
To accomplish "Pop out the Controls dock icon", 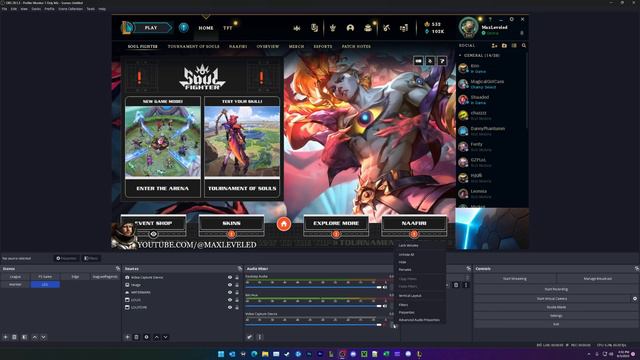I will pyautogui.click(x=636, y=269).
